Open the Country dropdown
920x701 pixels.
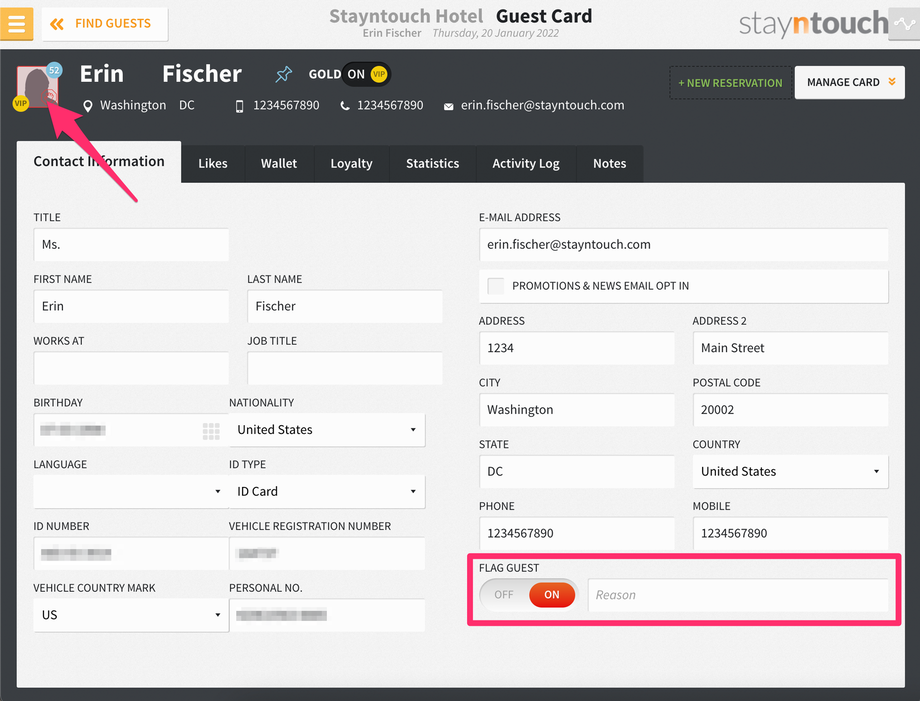(790, 472)
